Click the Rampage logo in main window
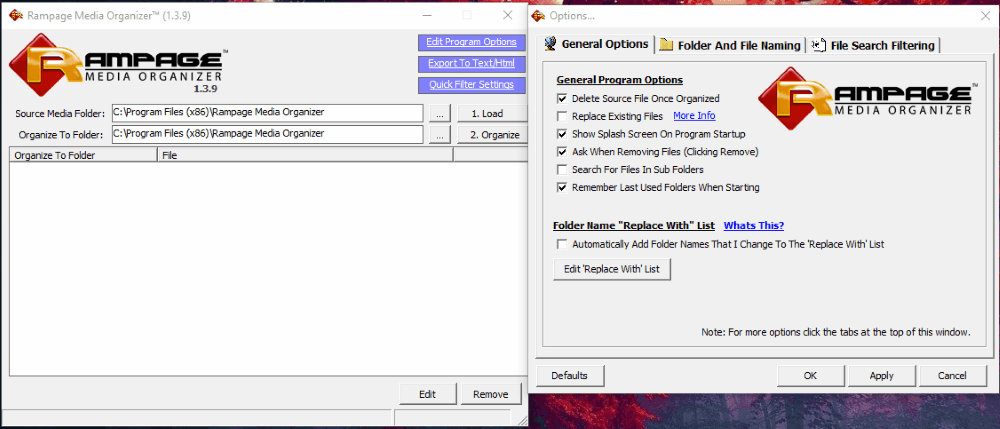Viewport: 1000px width, 429px height. 119,64
